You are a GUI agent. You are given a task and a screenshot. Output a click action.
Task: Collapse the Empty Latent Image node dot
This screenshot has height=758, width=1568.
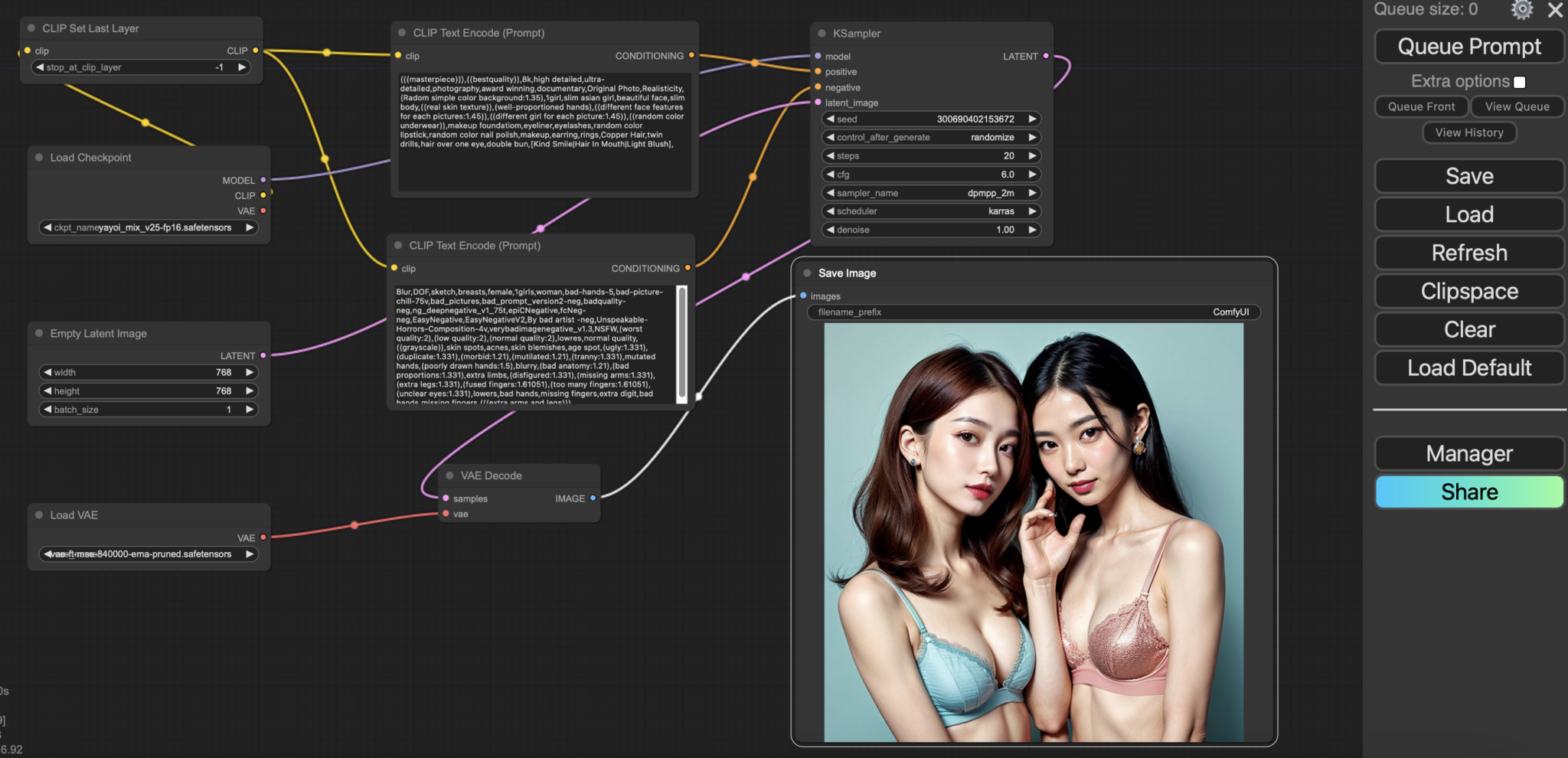tap(38, 333)
